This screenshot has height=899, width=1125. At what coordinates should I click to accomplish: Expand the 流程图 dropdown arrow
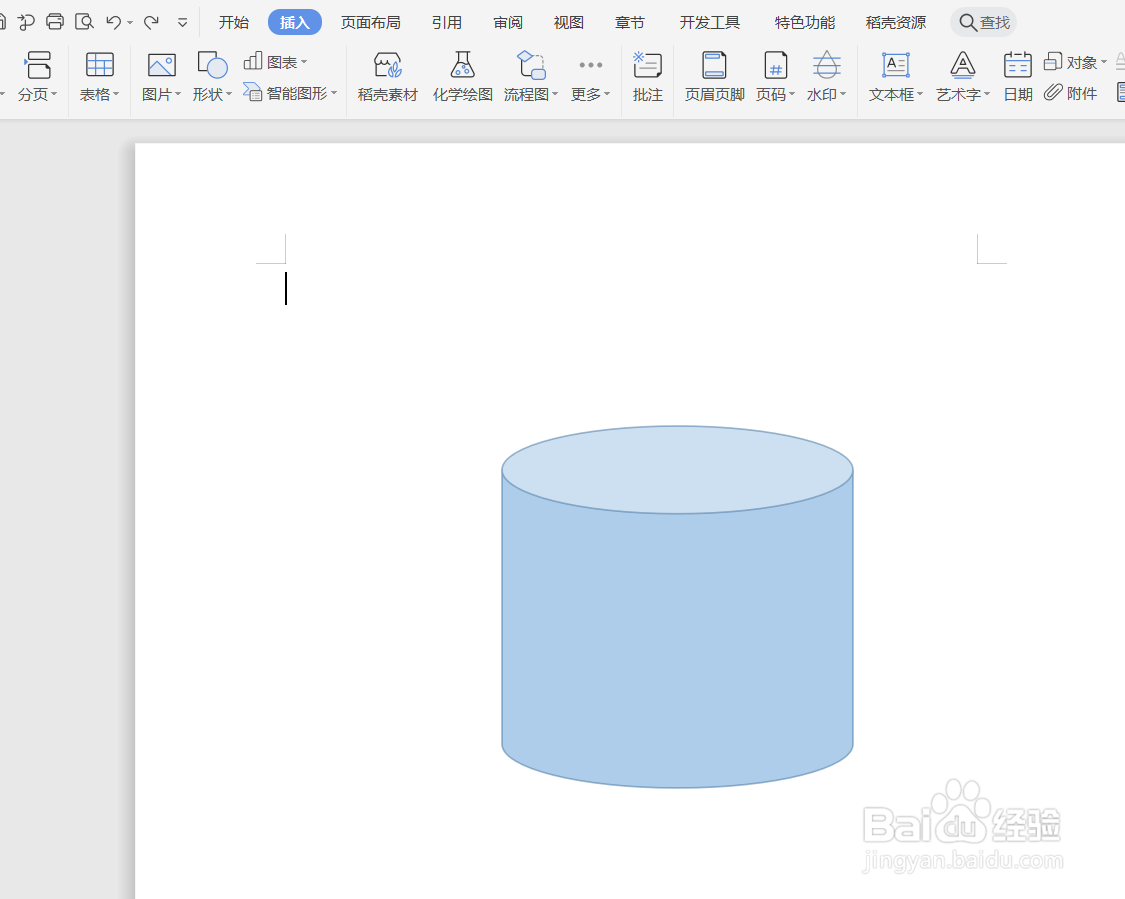[555, 94]
